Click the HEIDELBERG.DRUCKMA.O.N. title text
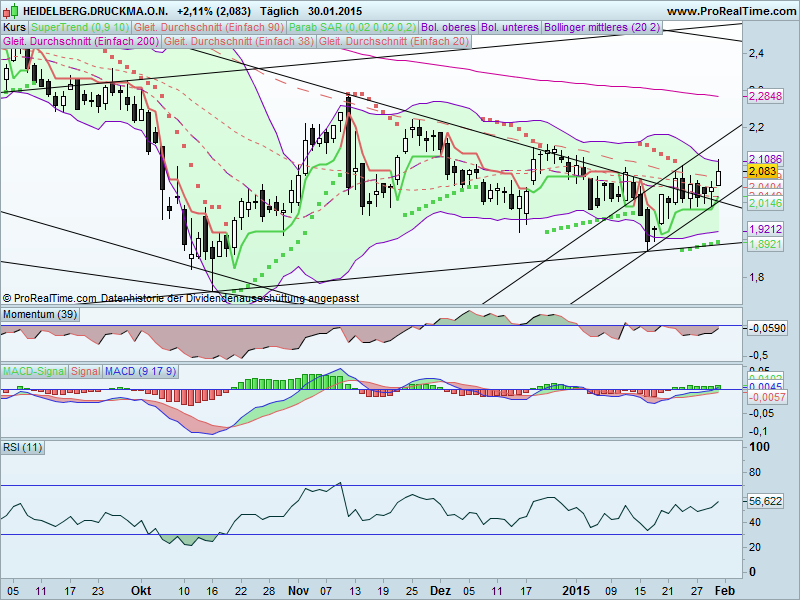Image resolution: width=800 pixels, height=600 pixels. [95, 11]
